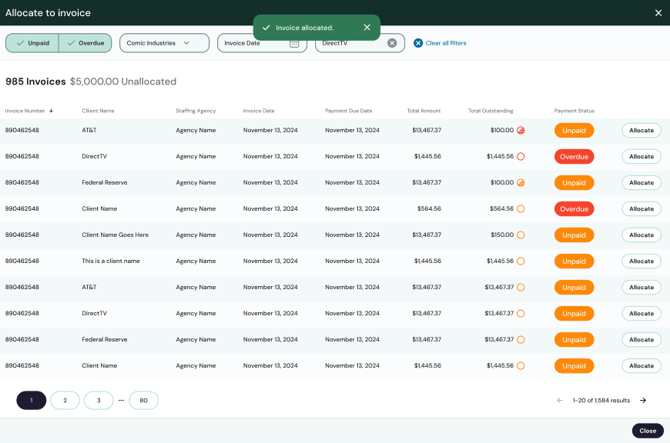Toggle the Overdue filter chip
This screenshot has height=443, width=670.
pyautogui.click(x=85, y=43)
